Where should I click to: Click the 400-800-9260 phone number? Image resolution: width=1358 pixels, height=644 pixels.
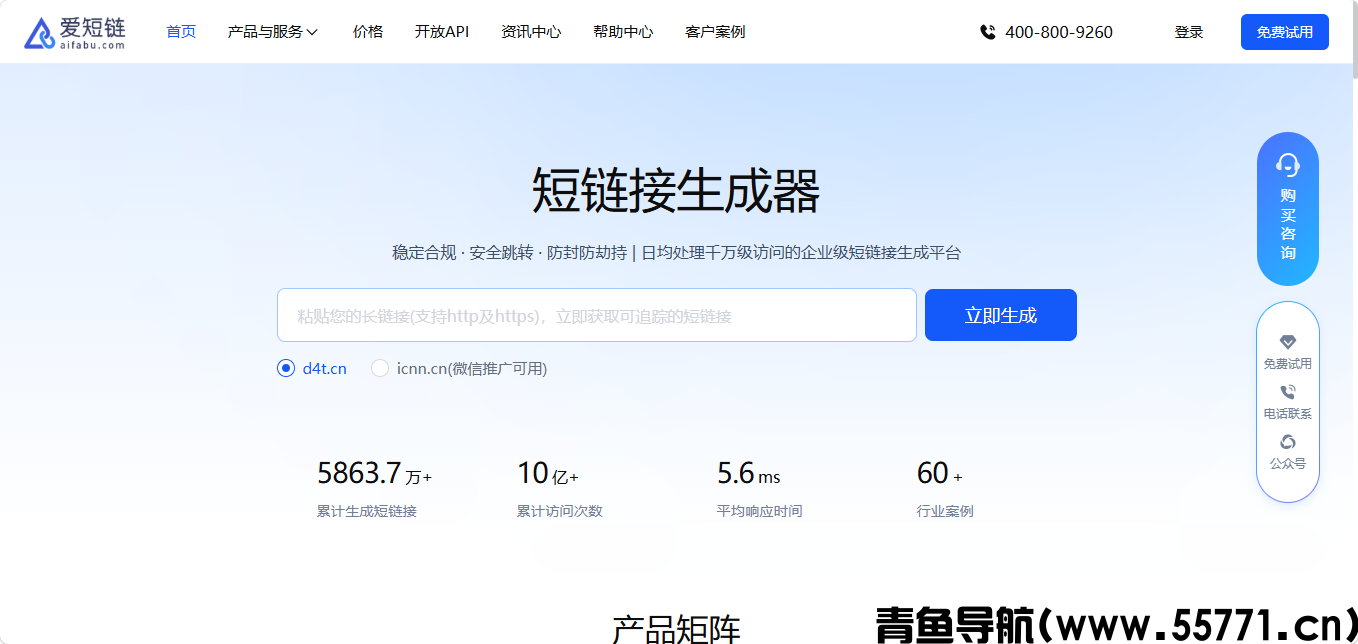coord(1059,32)
